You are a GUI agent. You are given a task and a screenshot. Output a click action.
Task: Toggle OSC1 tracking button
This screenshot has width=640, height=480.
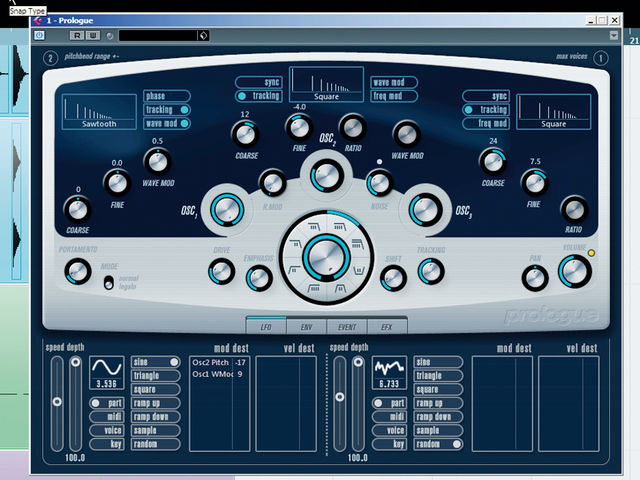click(167, 110)
